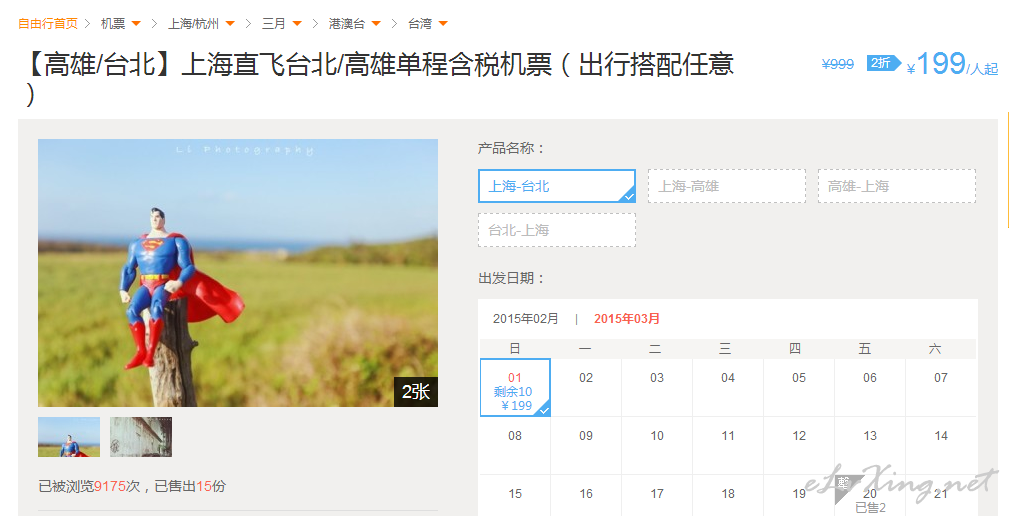Open the 自由行首页 breadcrumb link
This screenshot has width=1009, height=516.
[48, 24]
